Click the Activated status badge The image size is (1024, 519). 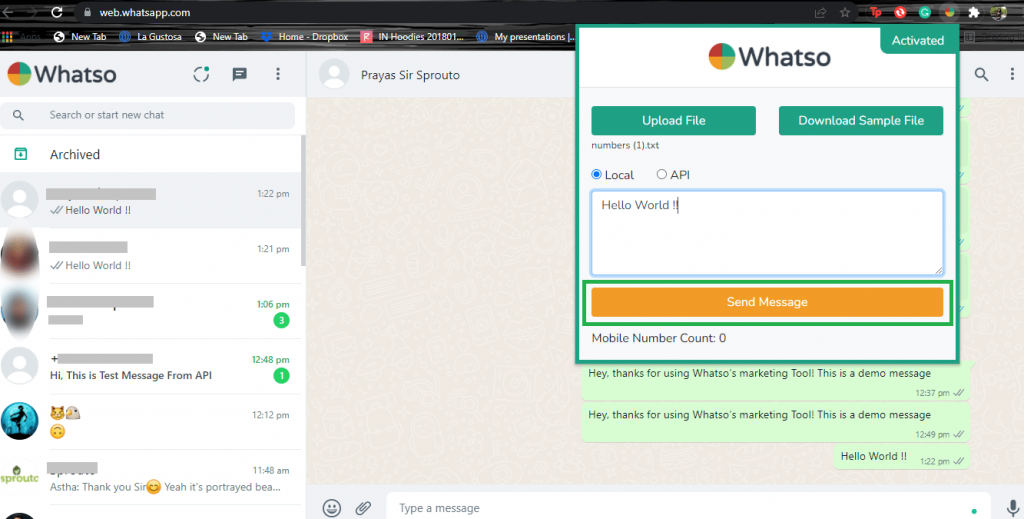coord(918,40)
